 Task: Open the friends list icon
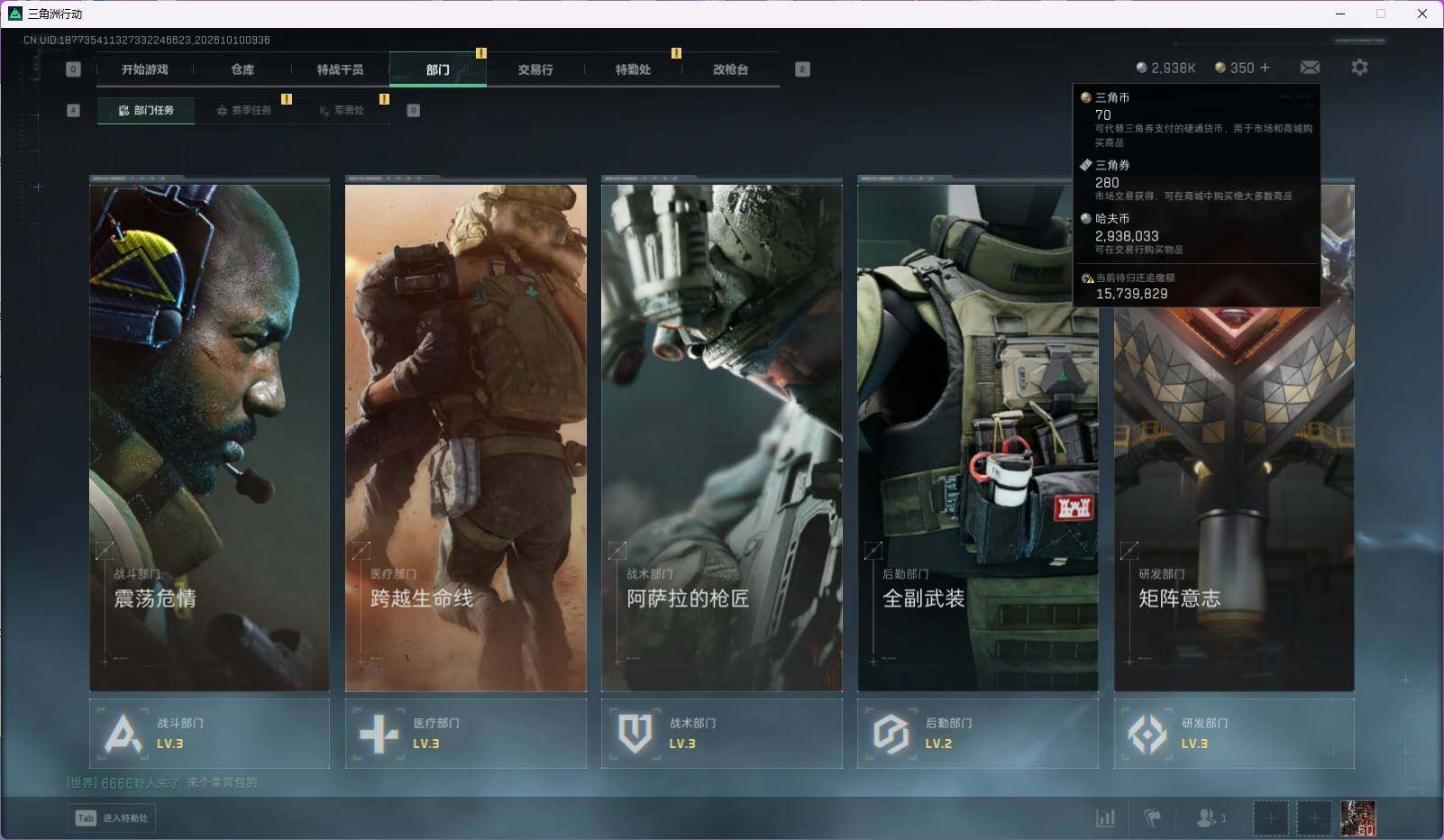(1211, 818)
